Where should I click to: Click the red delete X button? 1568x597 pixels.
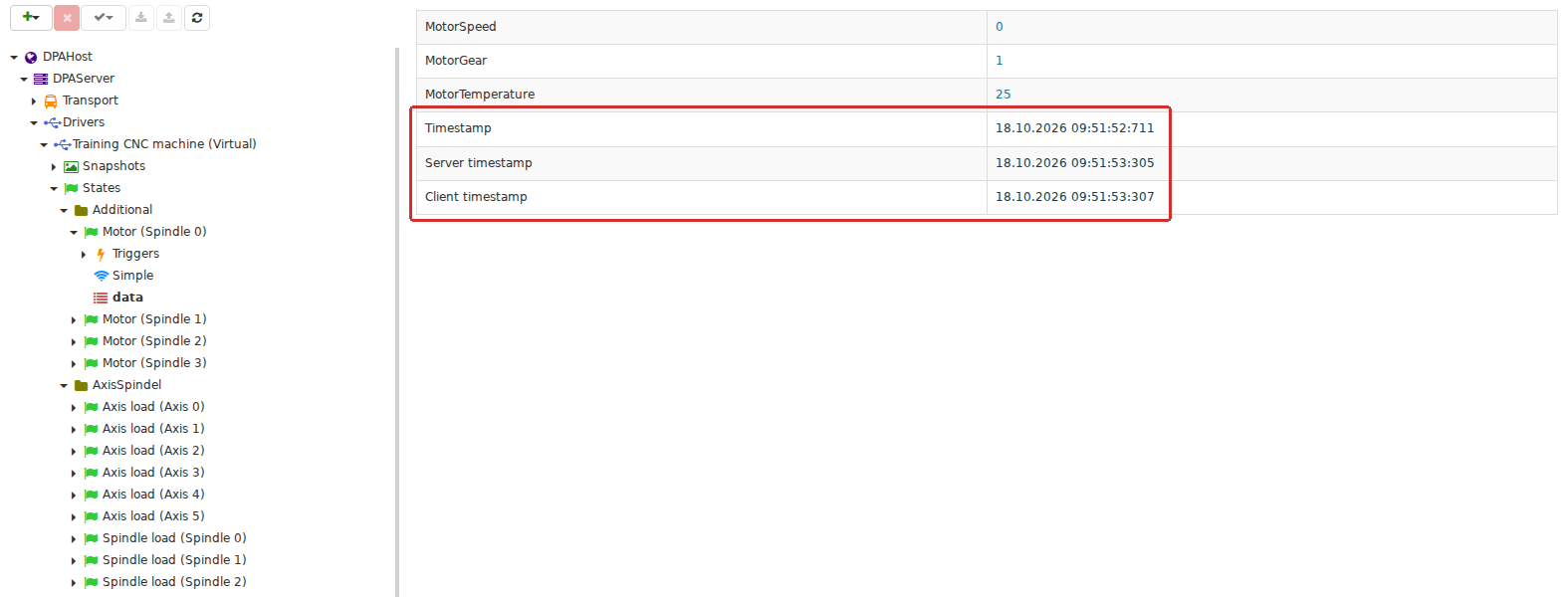tap(67, 18)
